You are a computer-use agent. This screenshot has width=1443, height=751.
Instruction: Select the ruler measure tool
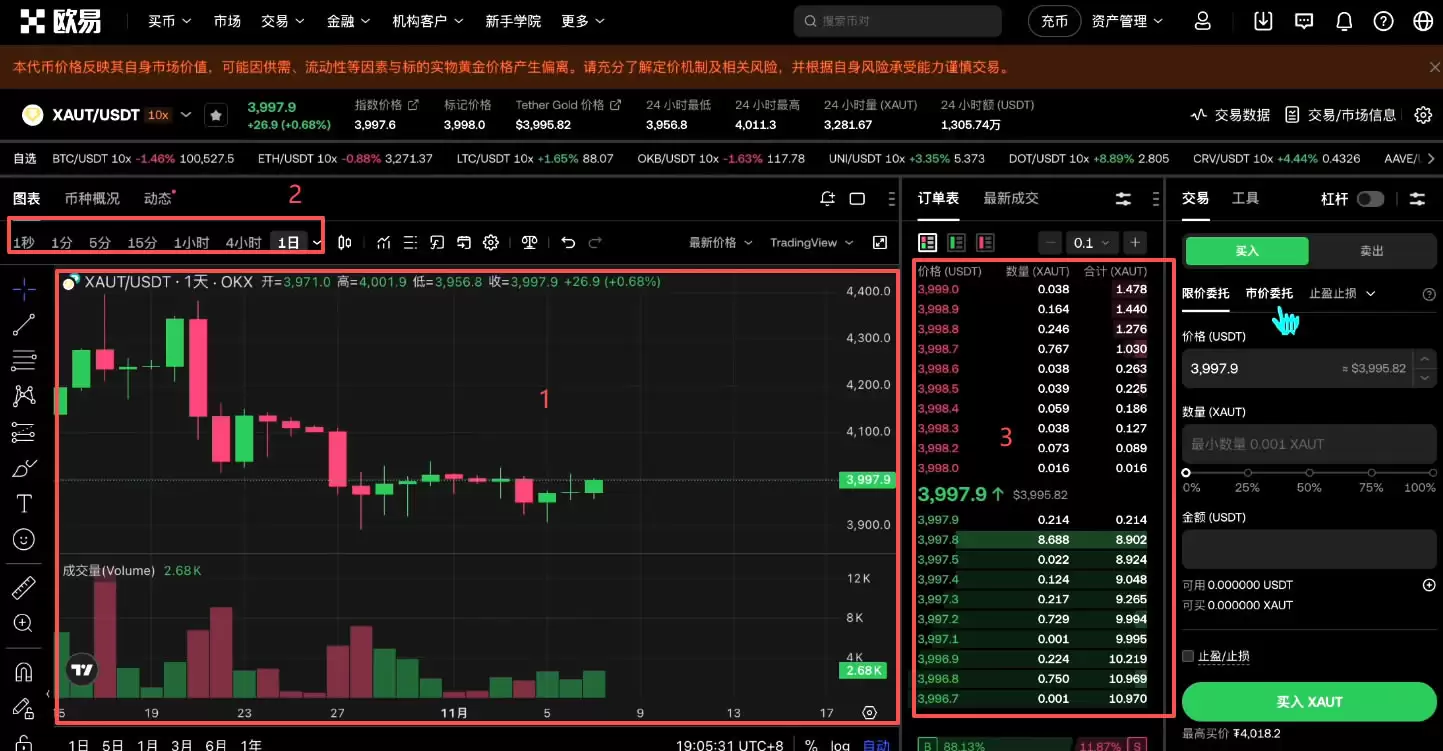(x=23, y=587)
